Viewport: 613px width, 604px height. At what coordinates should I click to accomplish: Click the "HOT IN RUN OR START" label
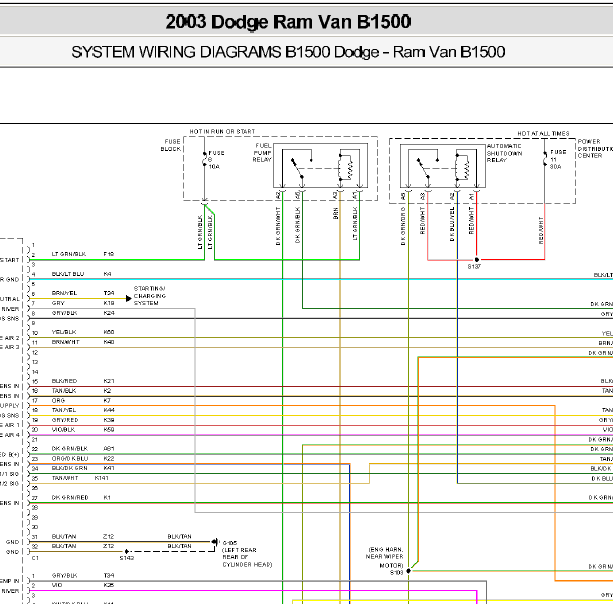[222, 132]
